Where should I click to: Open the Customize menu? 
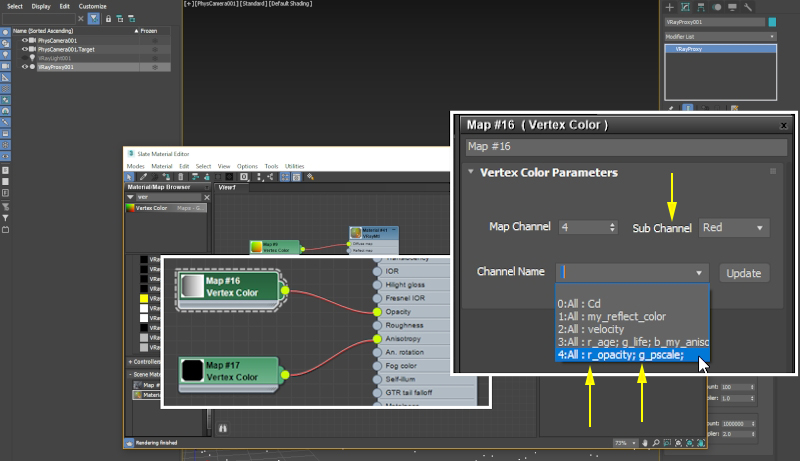point(92,6)
